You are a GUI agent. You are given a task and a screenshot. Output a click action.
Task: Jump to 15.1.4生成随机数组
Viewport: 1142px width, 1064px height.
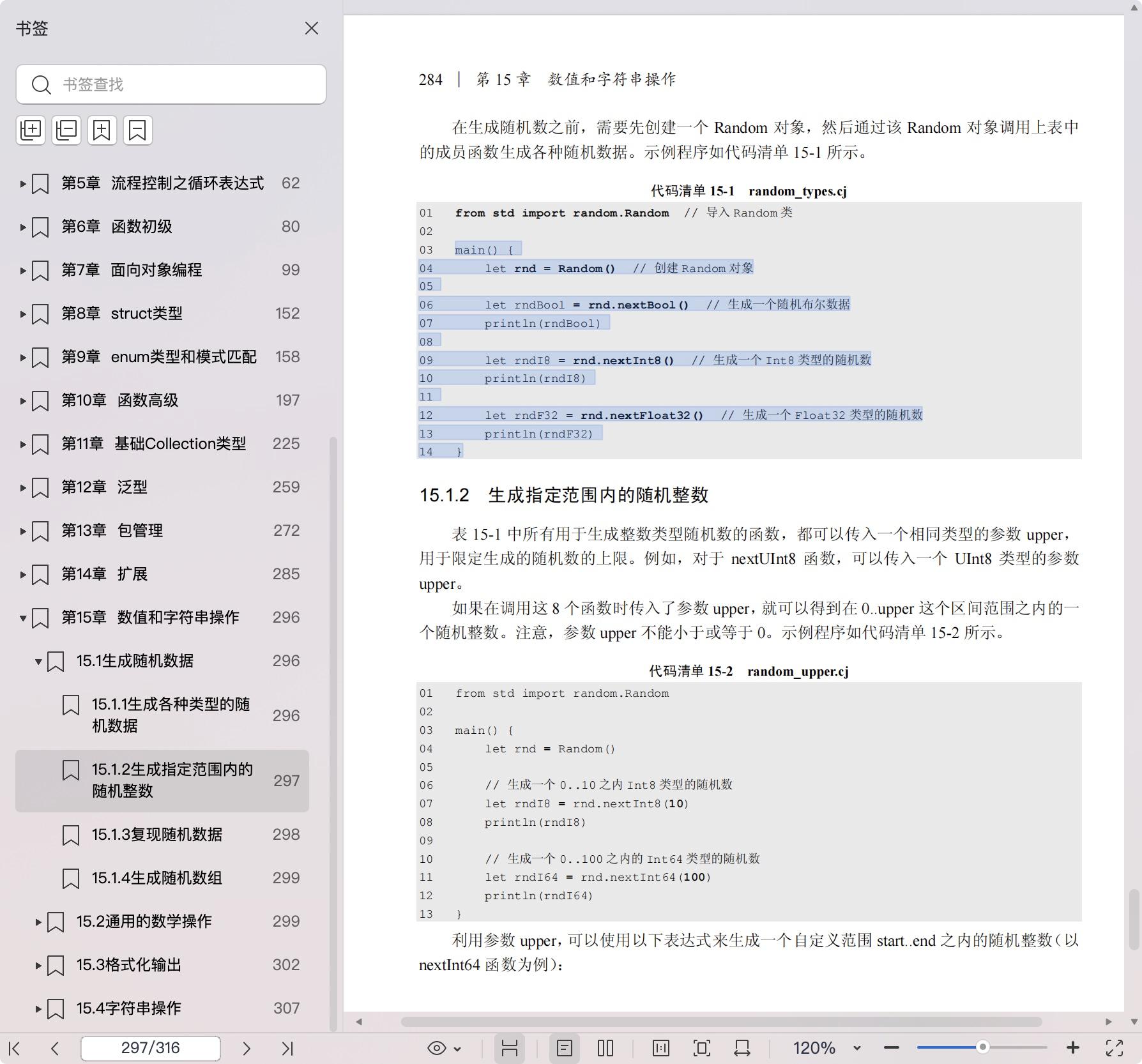pyautogui.click(x=157, y=878)
